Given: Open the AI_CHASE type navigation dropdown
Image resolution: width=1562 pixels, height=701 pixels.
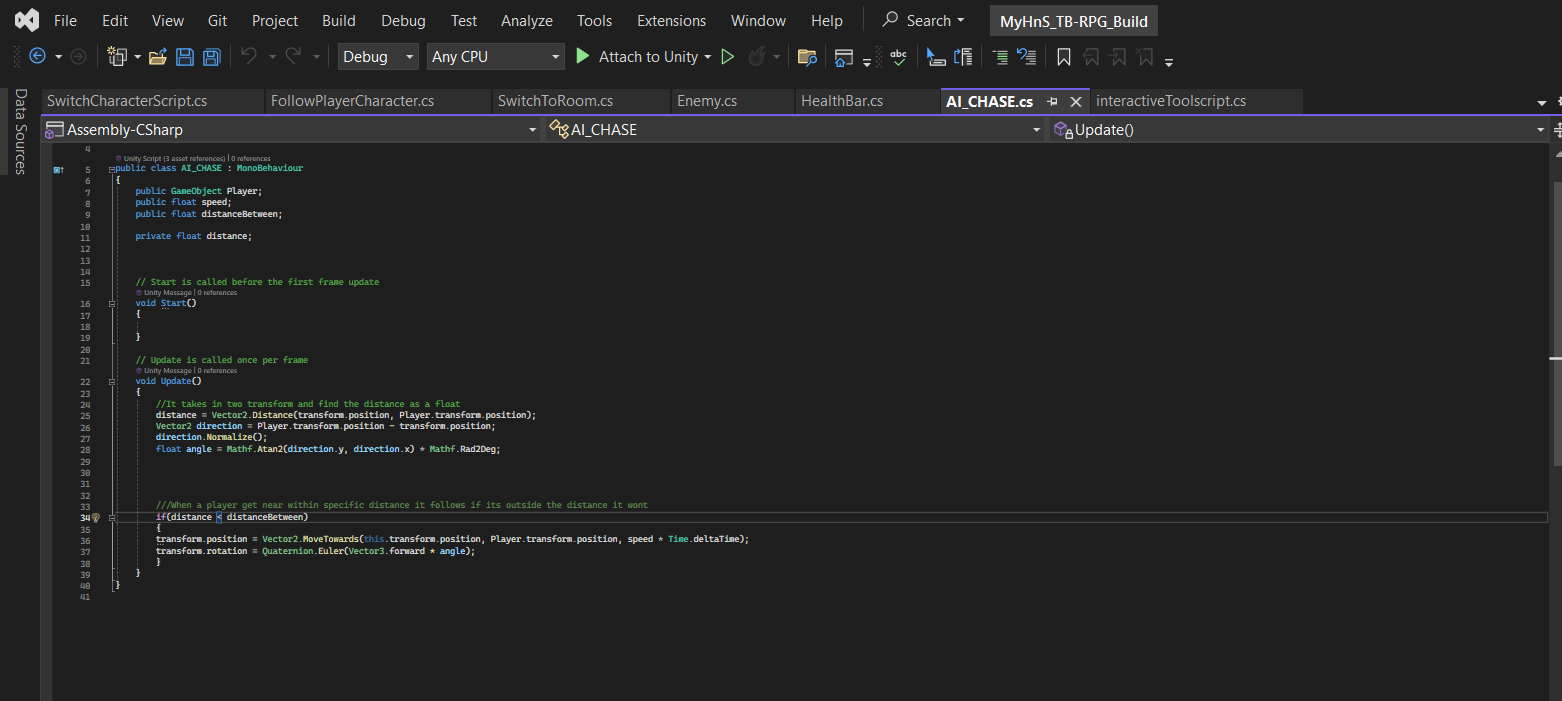Looking at the screenshot, I should coord(794,129).
